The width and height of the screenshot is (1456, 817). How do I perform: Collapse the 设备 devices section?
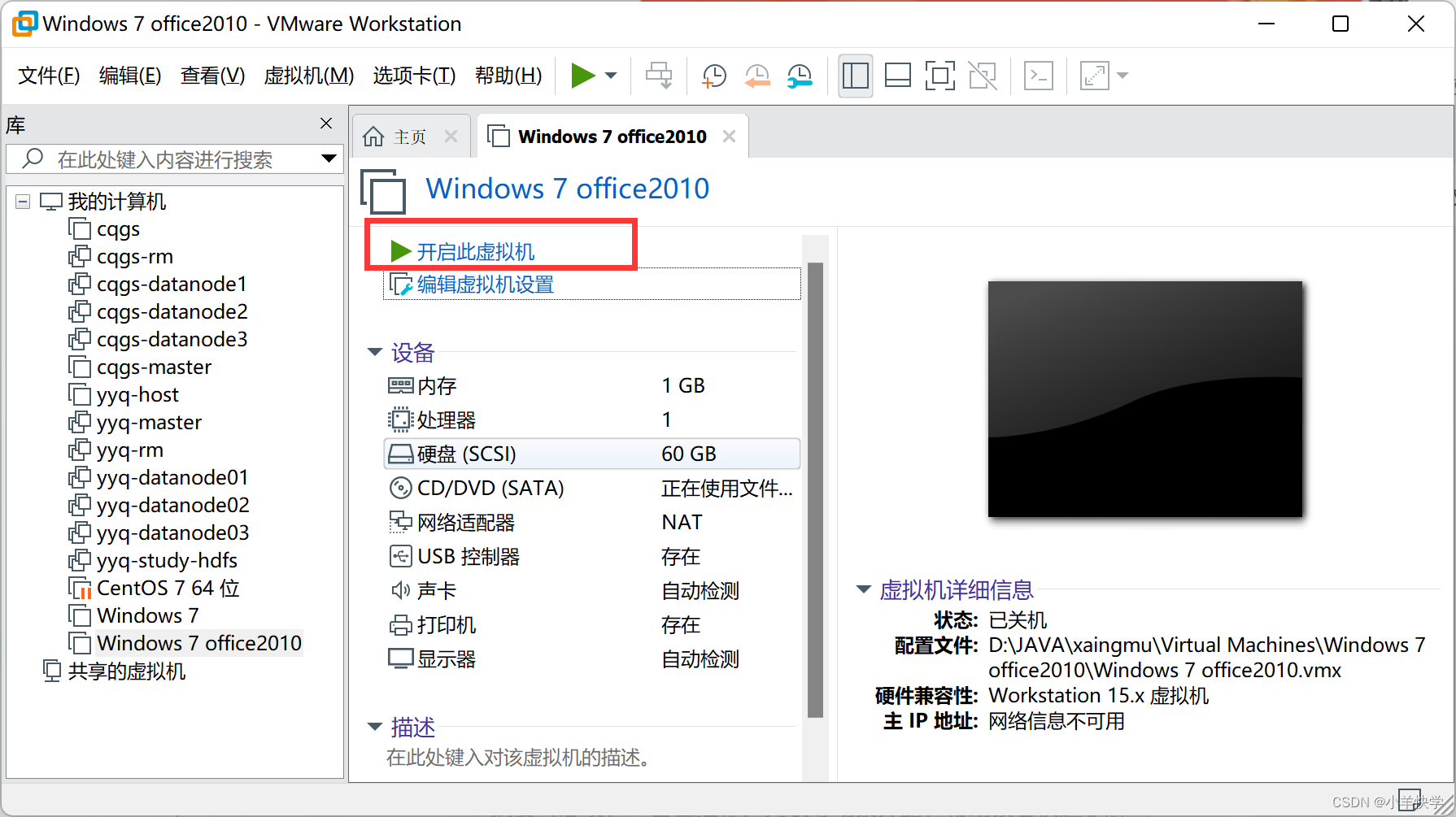coord(375,352)
